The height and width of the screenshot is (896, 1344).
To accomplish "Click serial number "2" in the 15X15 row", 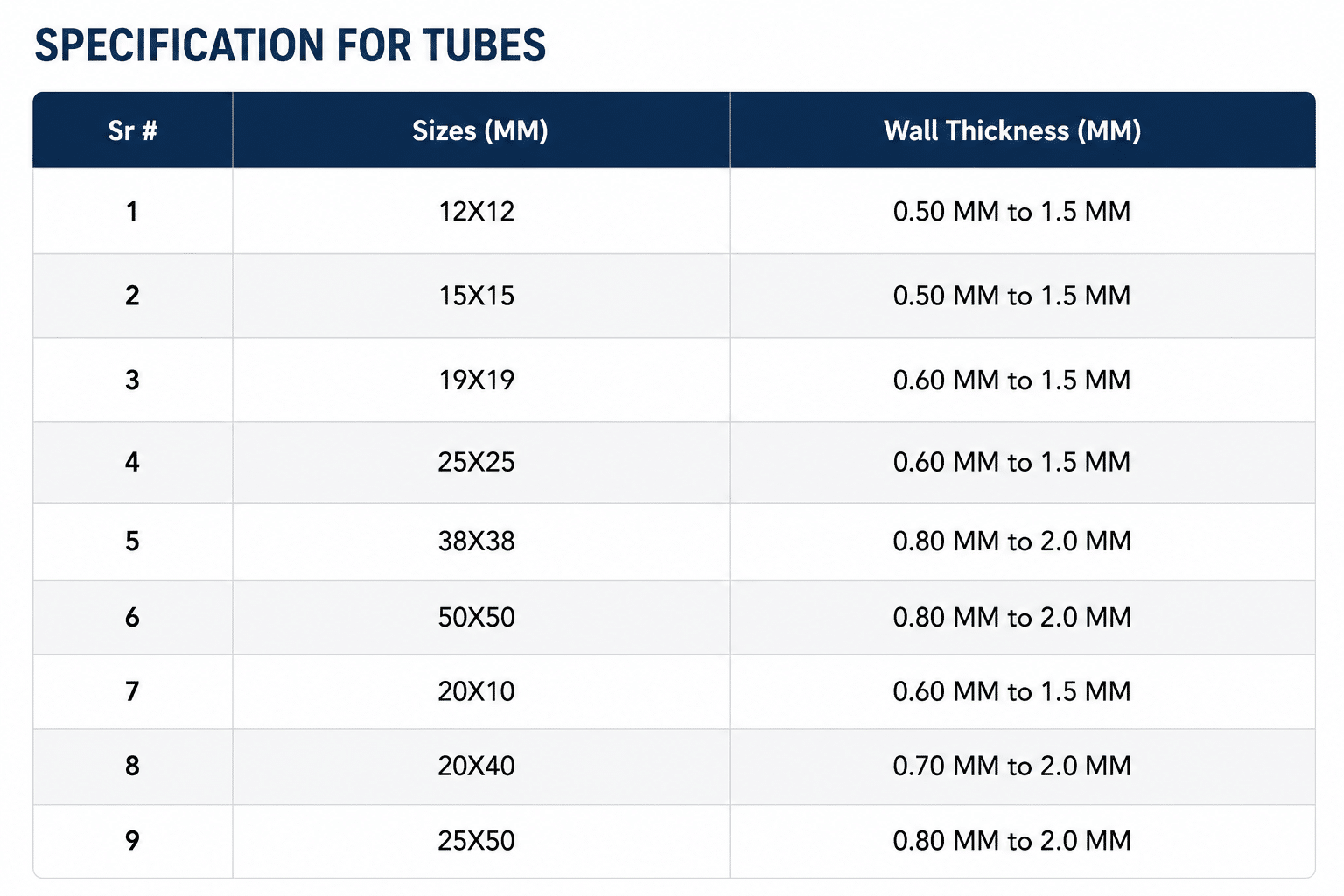I will click(132, 296).
